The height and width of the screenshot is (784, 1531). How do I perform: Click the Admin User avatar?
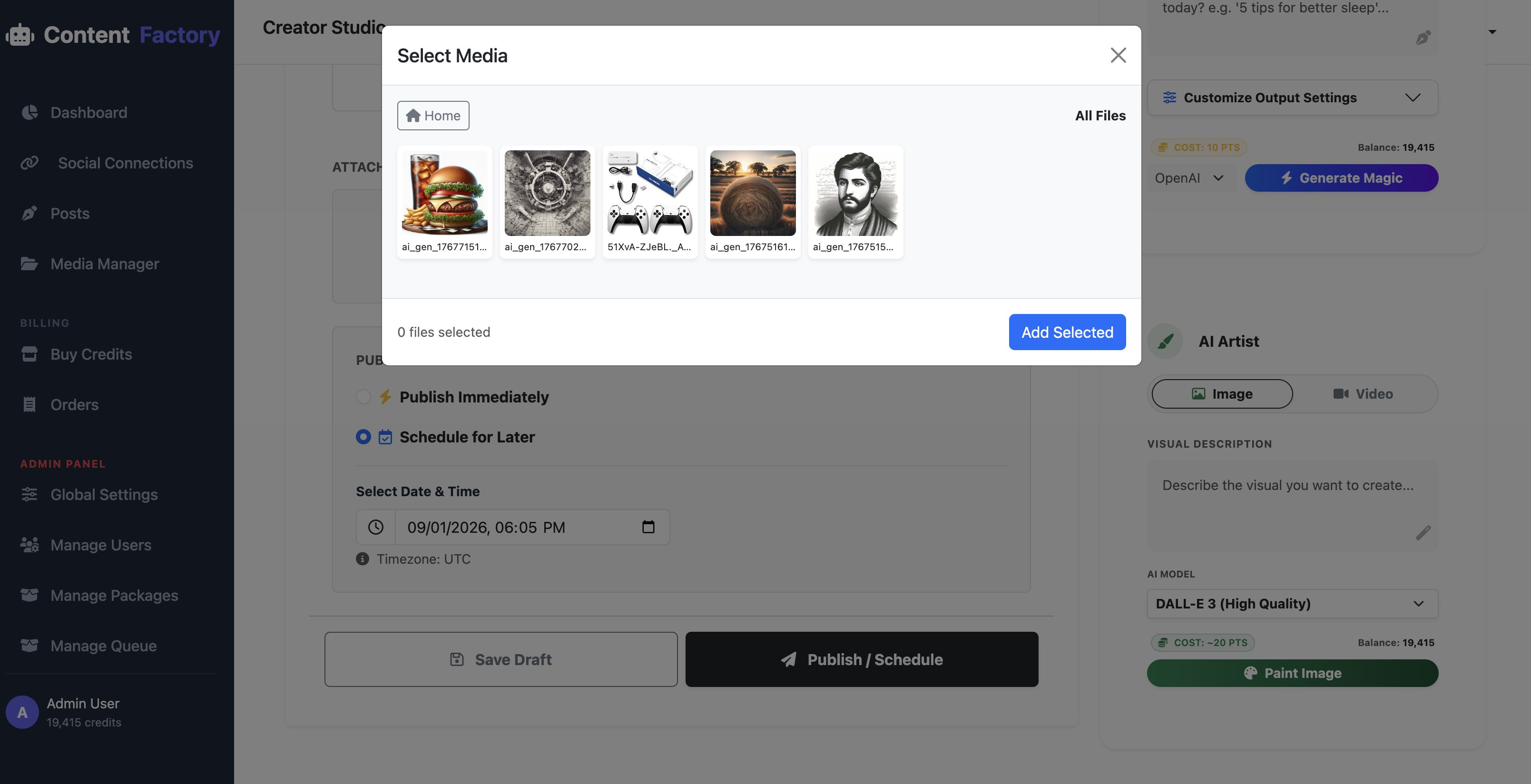tap(22, 712)
